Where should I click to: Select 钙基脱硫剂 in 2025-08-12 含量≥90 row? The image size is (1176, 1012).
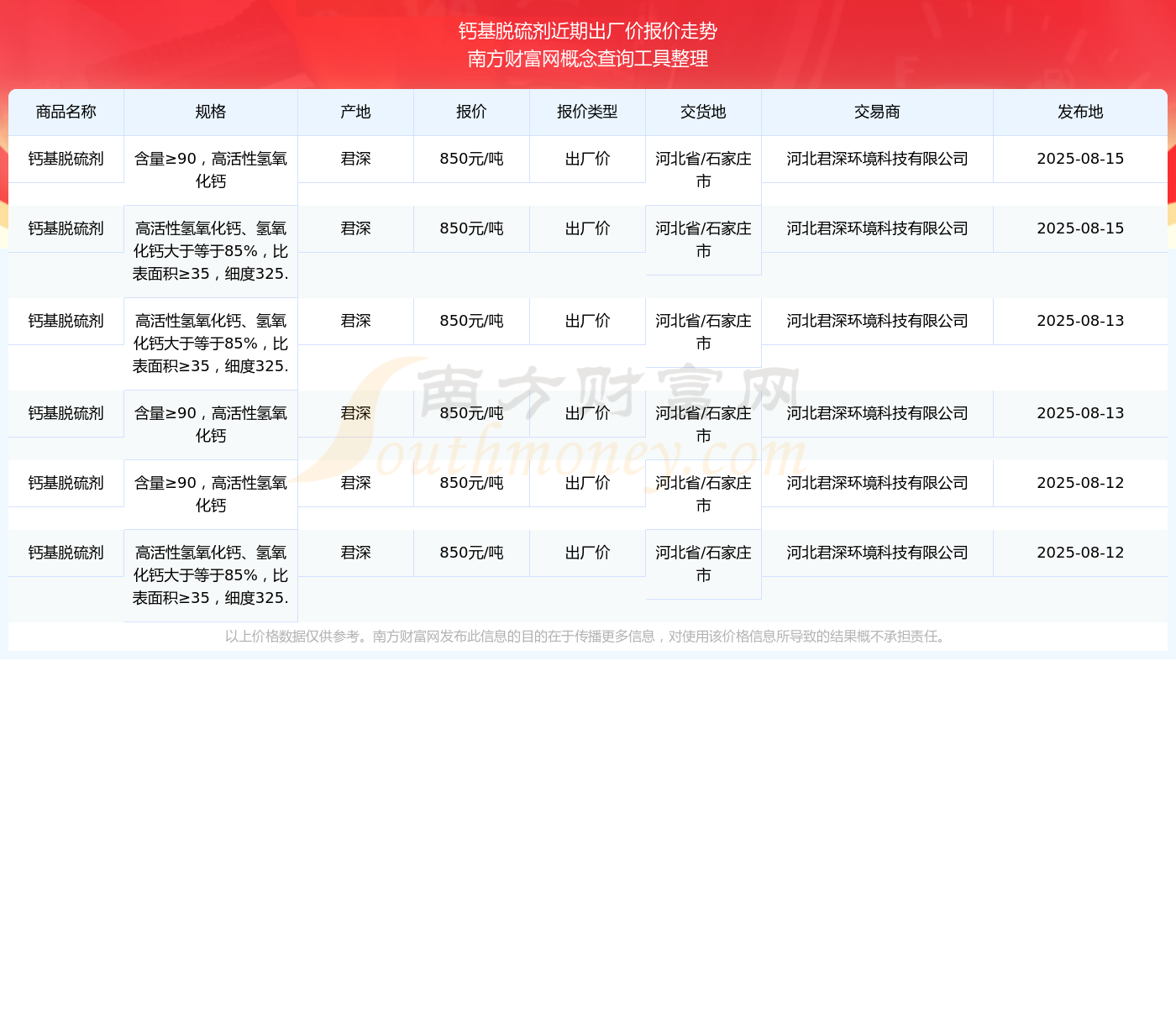(x=66, y=483)
